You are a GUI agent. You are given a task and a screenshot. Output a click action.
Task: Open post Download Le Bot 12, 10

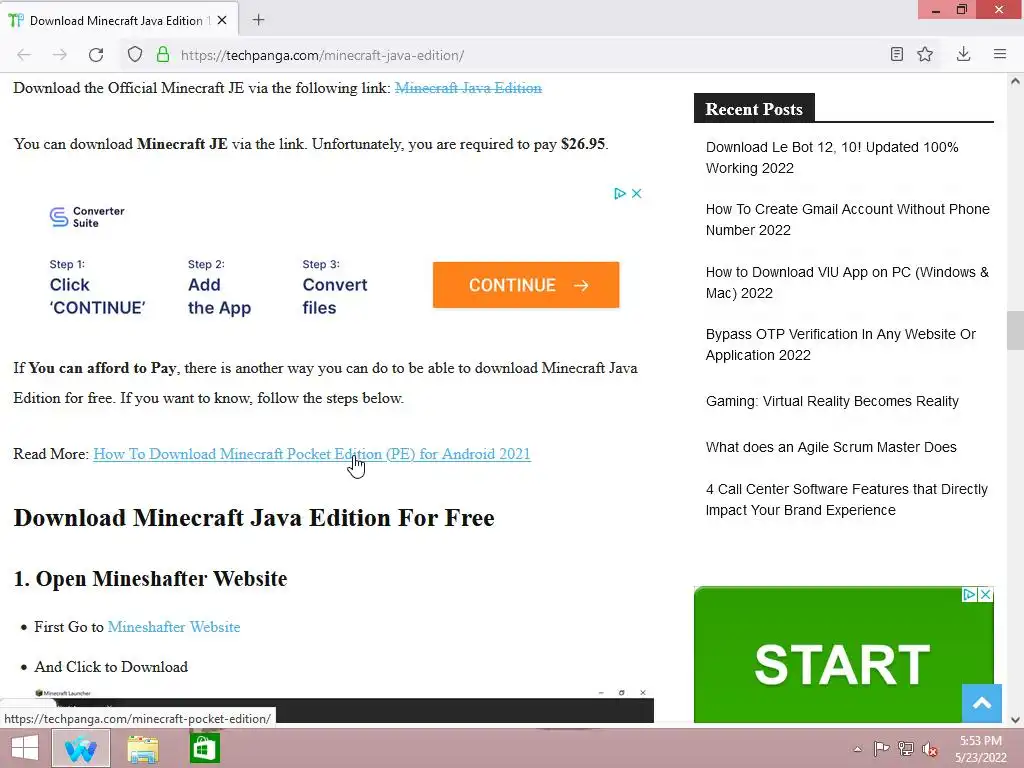[832, 157]
